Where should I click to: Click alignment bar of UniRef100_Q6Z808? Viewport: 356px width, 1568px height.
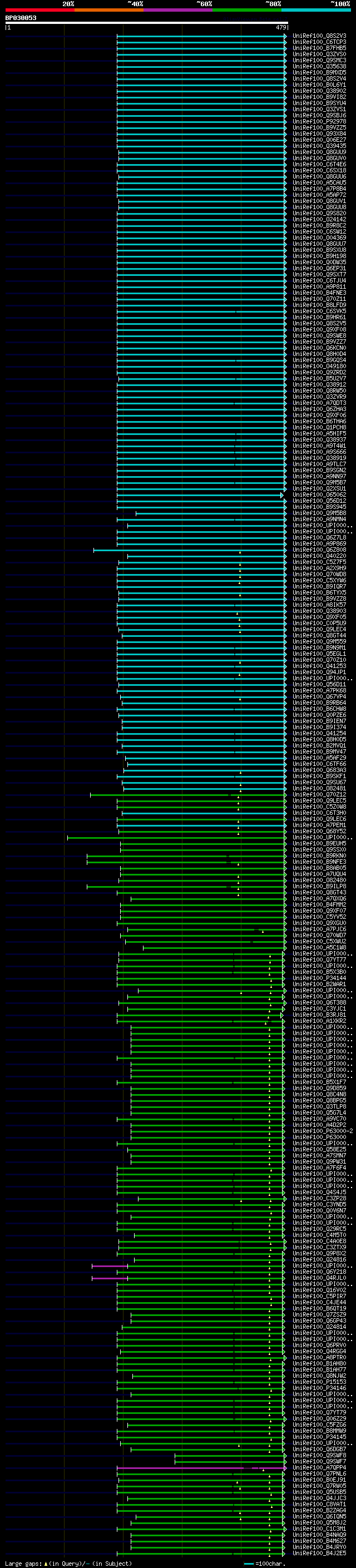pos(189,550)
